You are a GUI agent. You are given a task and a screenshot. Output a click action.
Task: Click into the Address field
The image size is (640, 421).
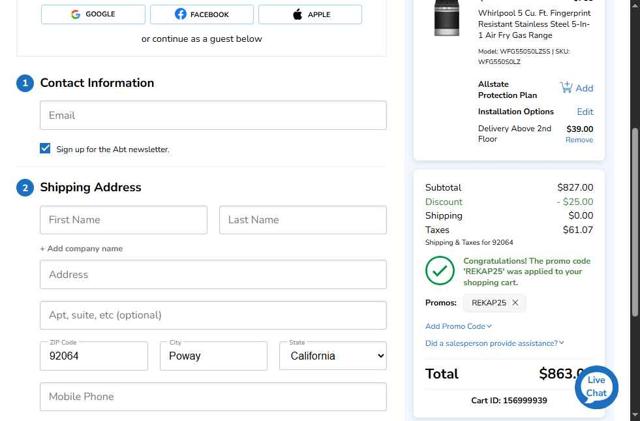click(213, 275)
